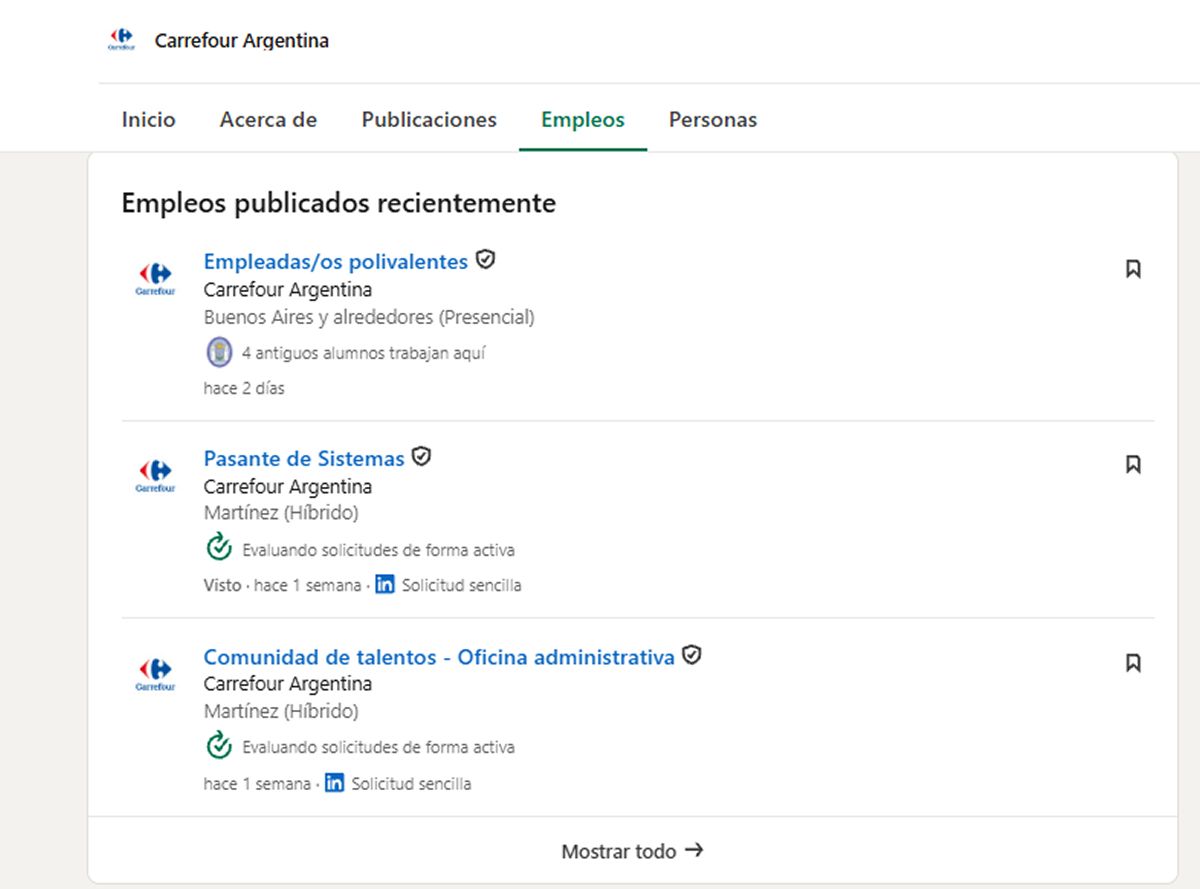
Task: Click the alumni school badge icon
Action: (219, 352)
